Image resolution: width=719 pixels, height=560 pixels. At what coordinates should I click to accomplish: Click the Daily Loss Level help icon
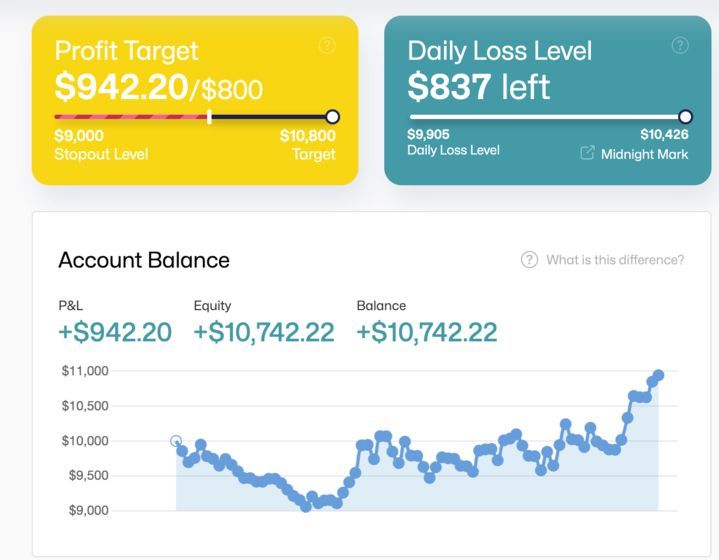(680, 45)
